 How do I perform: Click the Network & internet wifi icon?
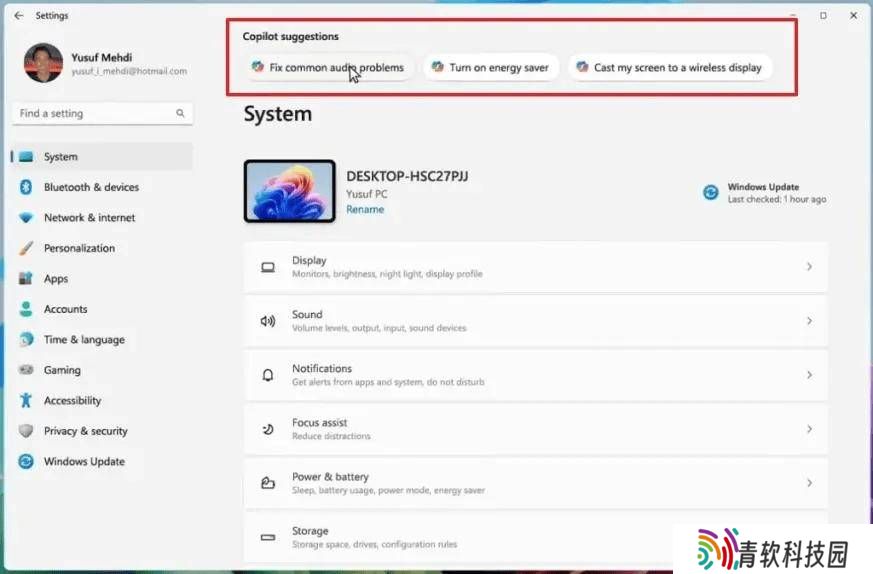click(26, 218)
